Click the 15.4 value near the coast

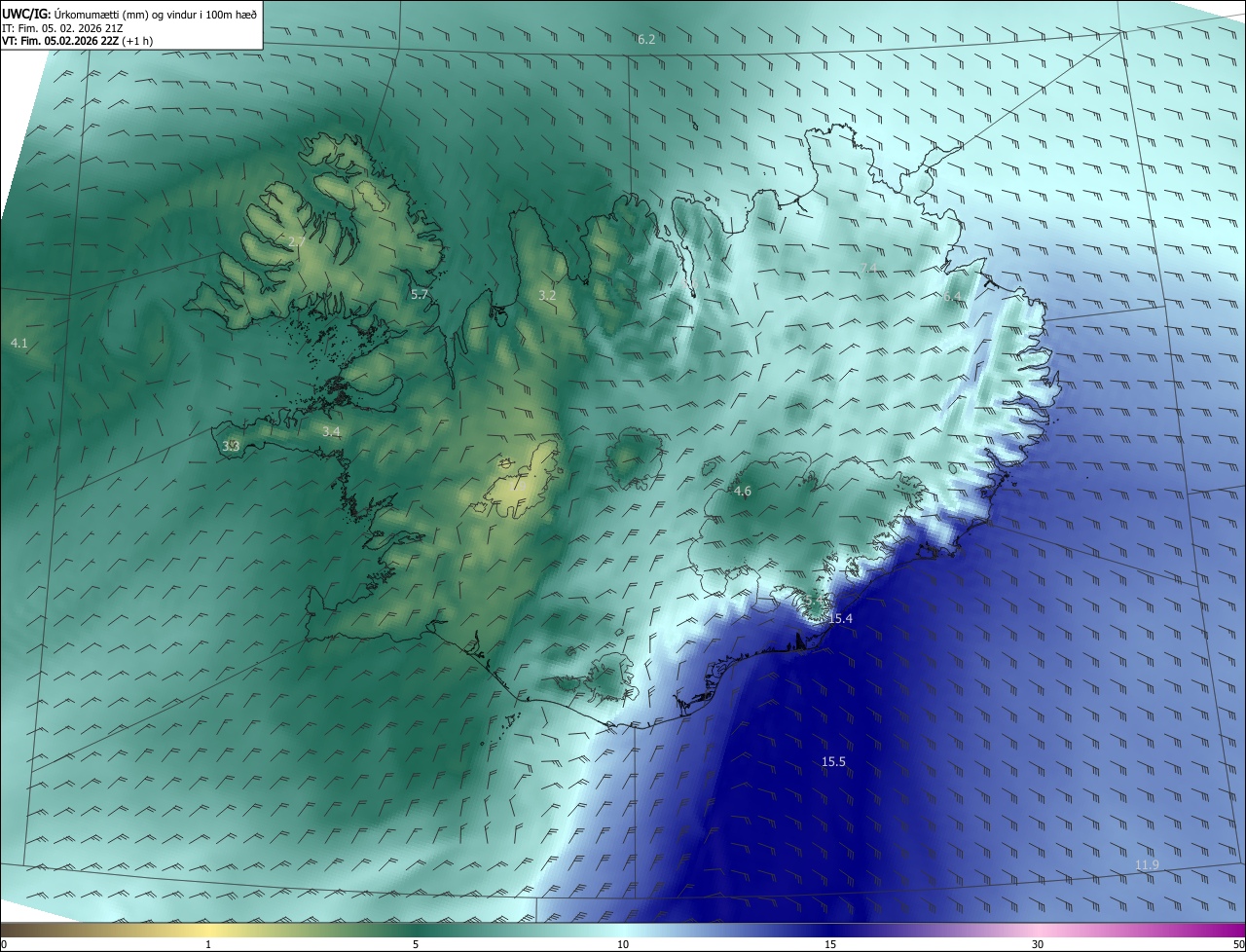pyautogui.click(x=840, y=619)
